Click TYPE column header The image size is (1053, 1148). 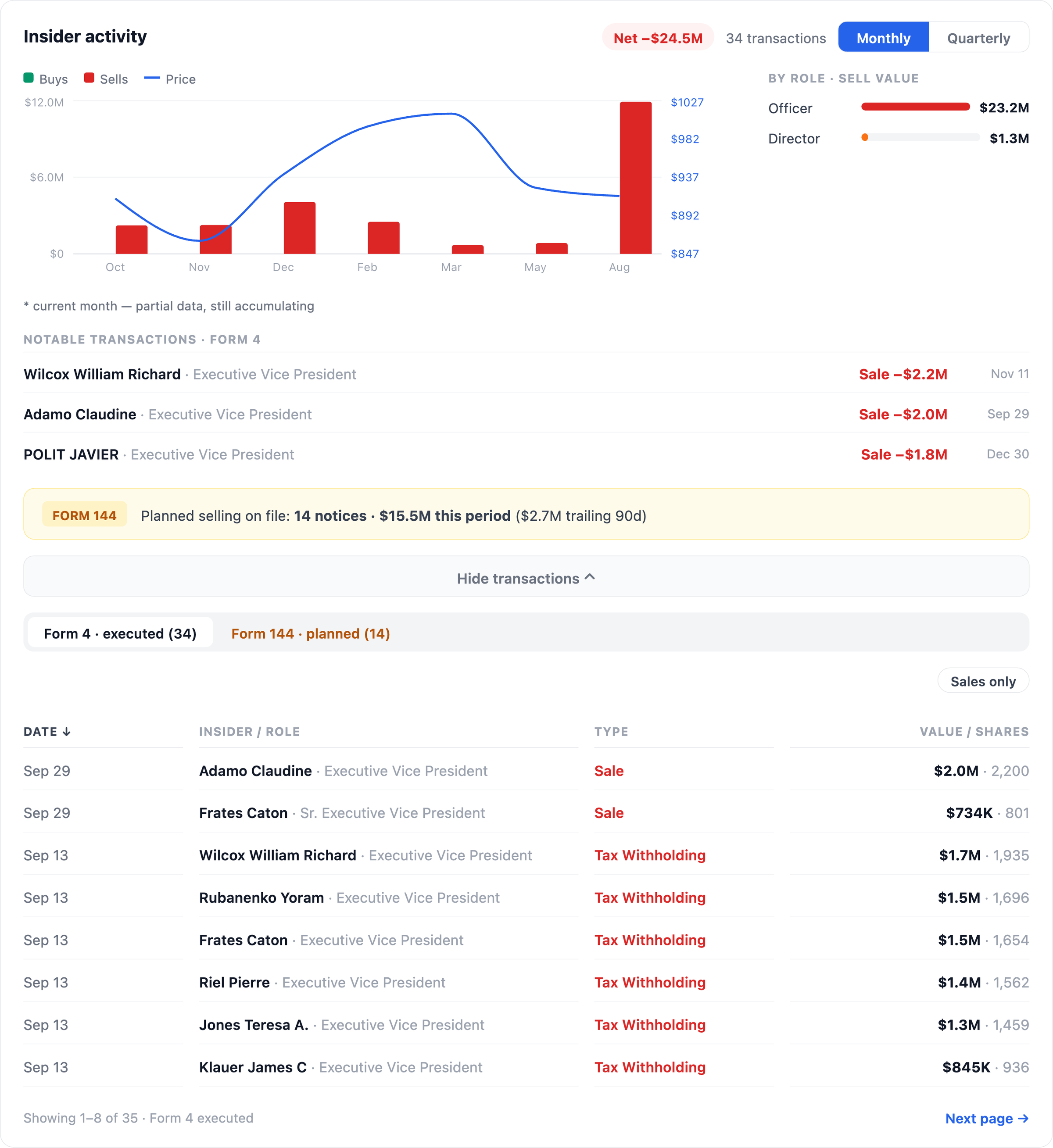click(611, 732)
